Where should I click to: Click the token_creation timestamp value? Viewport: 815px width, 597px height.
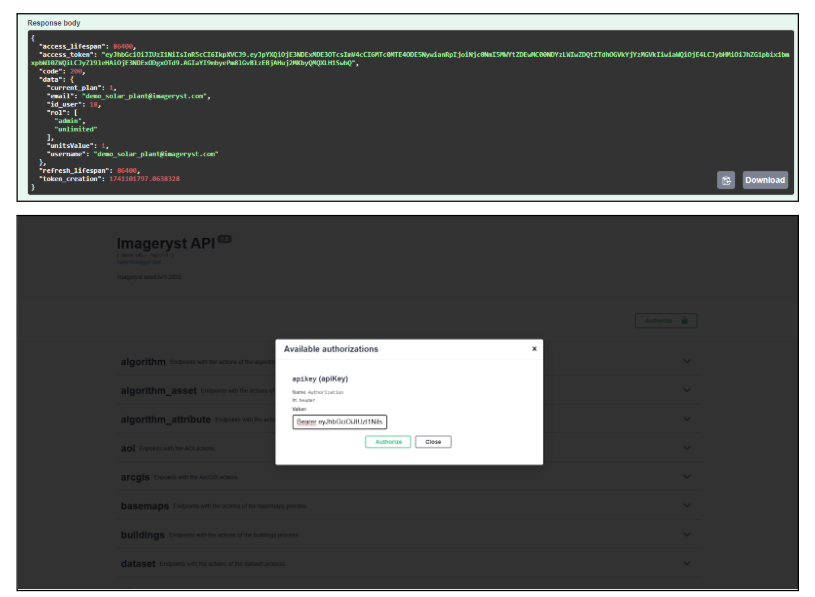144,179
